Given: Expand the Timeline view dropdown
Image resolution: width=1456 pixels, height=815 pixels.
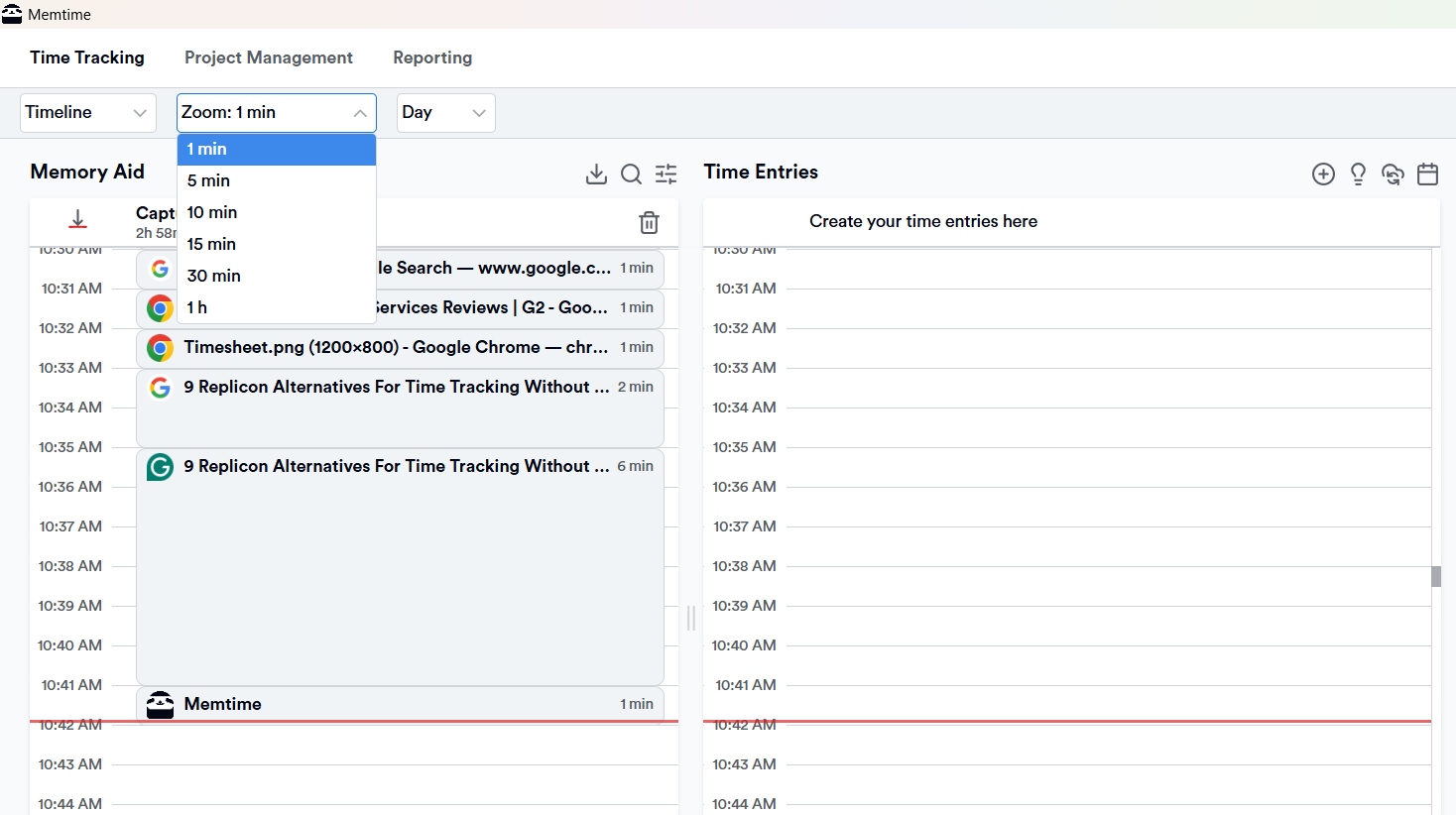Looking at the screenshot, I should [88, 112].
